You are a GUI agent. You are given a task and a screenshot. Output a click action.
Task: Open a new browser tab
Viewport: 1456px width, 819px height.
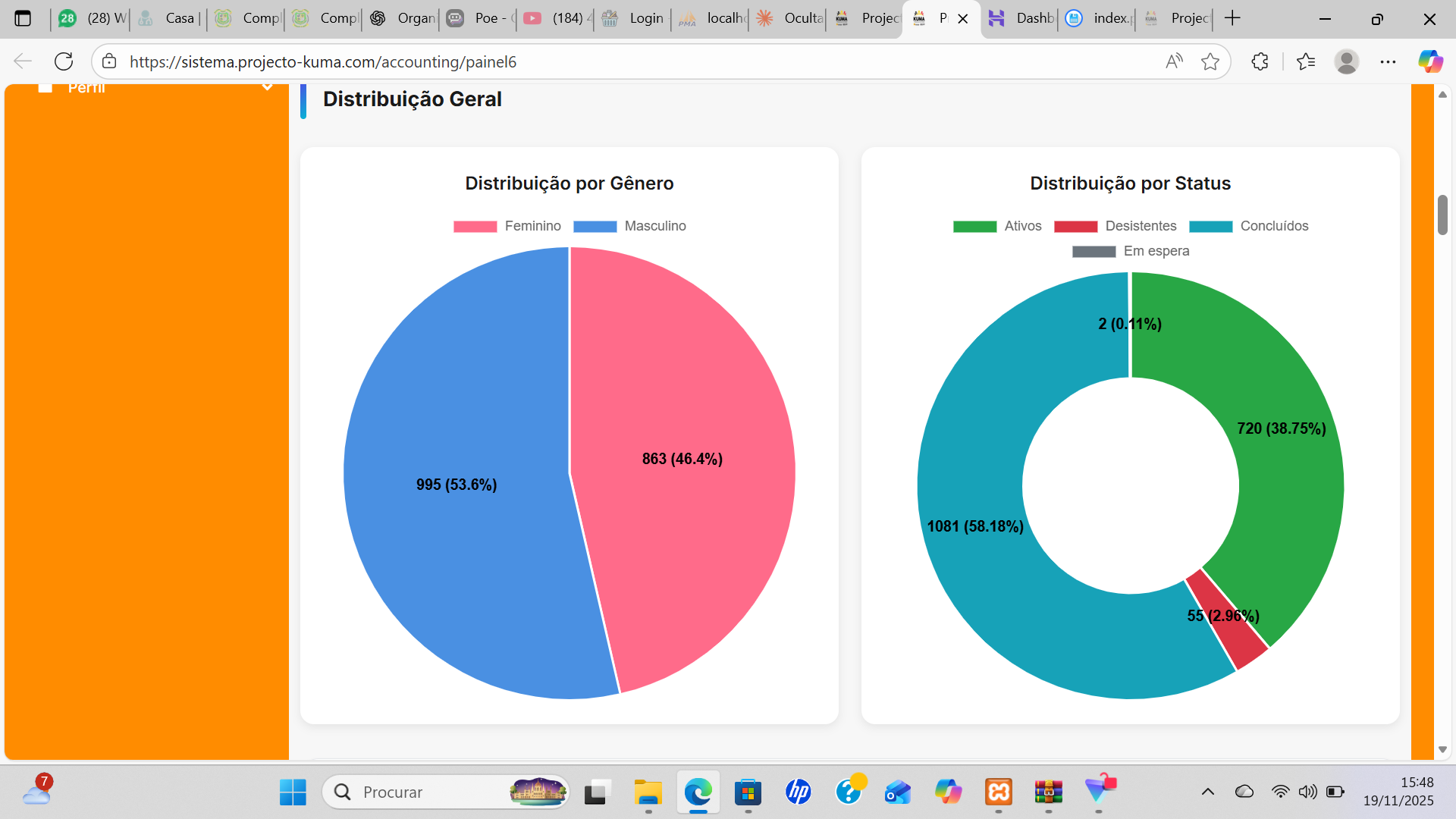click(x=1232, y=18)
